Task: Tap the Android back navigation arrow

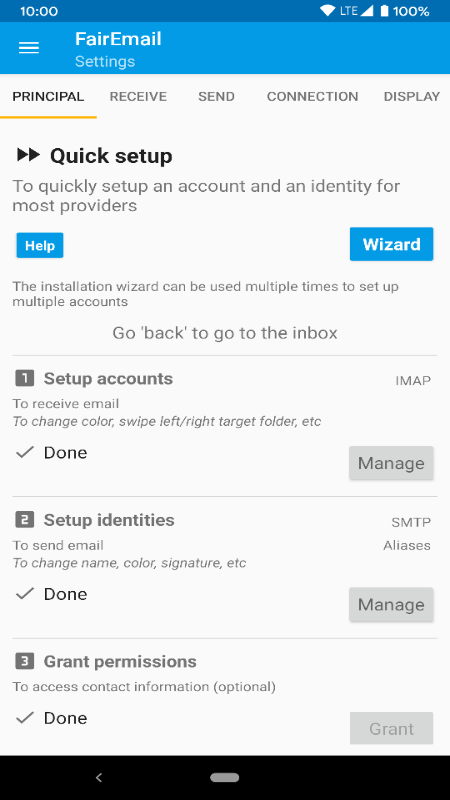Action: pyautogui.click(x=99, y=778)
